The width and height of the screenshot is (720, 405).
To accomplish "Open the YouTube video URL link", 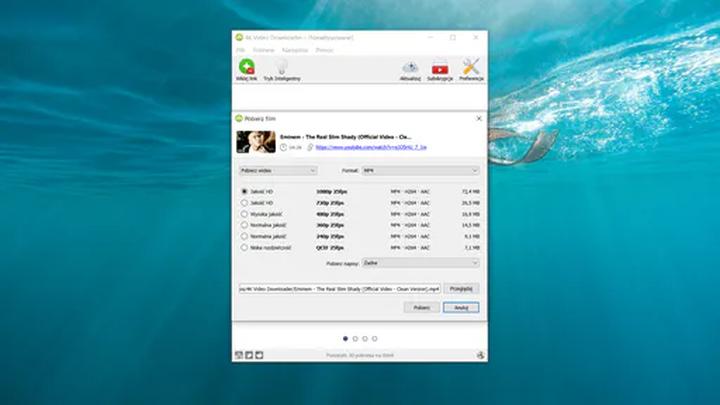I will click(371, 147).
